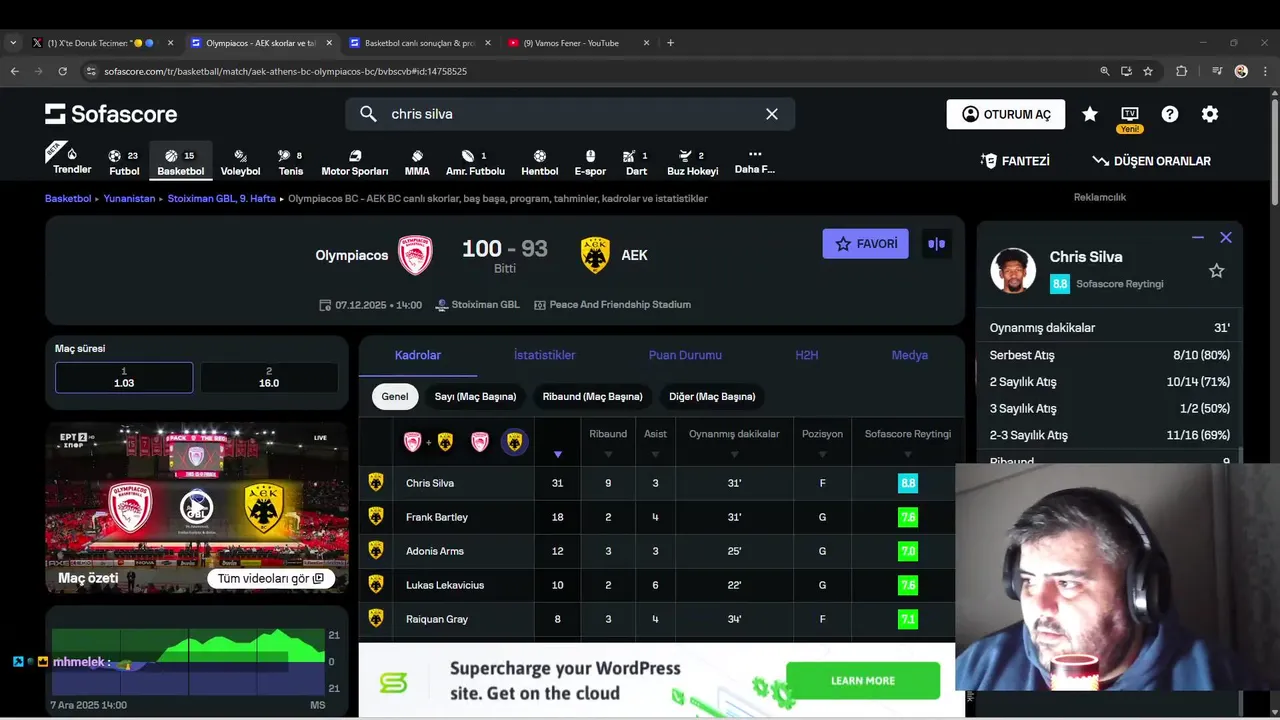
Task: Select Trendler in the sports bar
Action: point(72,160)
